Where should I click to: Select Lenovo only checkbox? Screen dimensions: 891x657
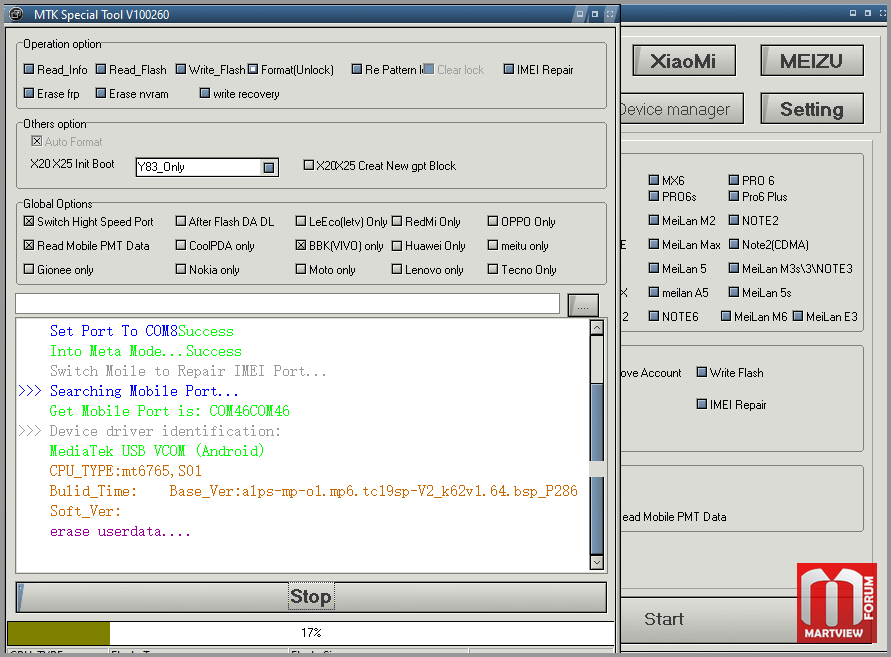pyautogui.click(x=397, y=269)
